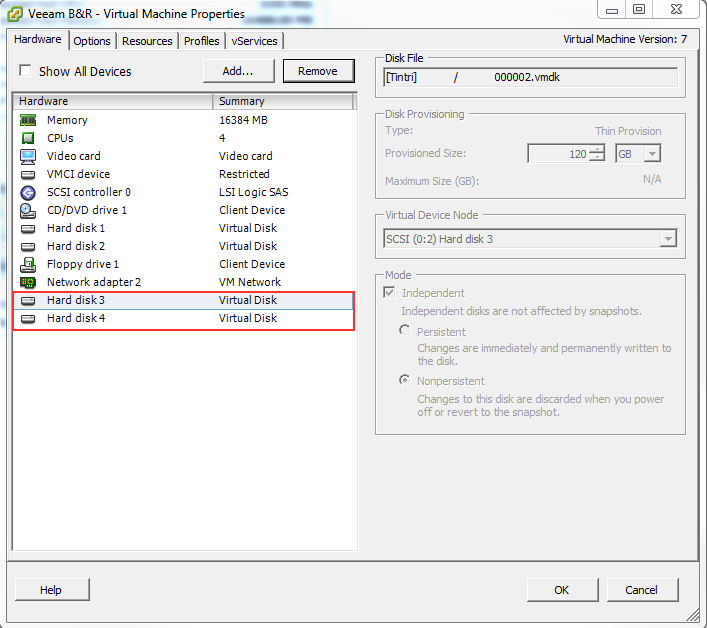Click the VMCI device icon
707x628 pixels.
click(28, 174)
